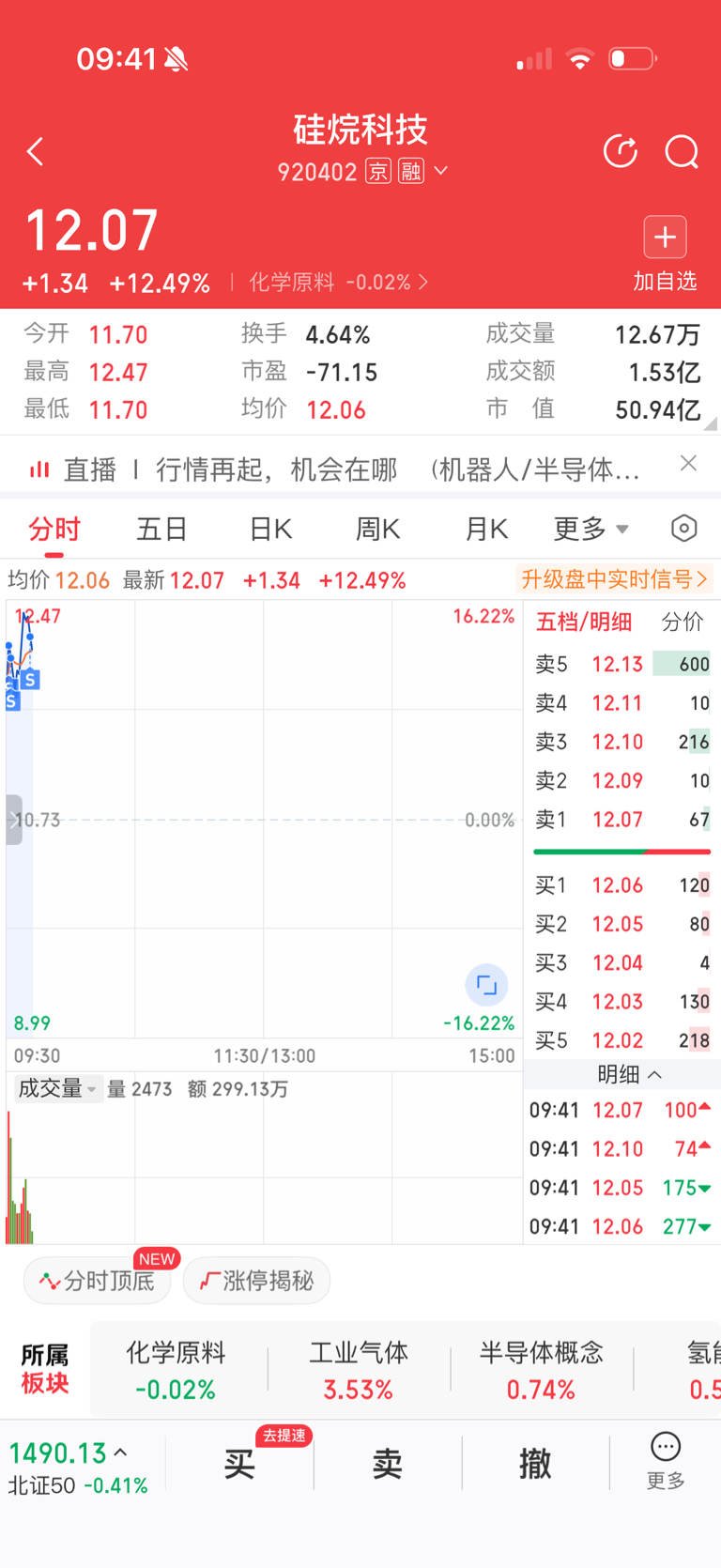Tap the 09:41 trade at 12.10
The image size is (721, 1568).
[621, 1149]
